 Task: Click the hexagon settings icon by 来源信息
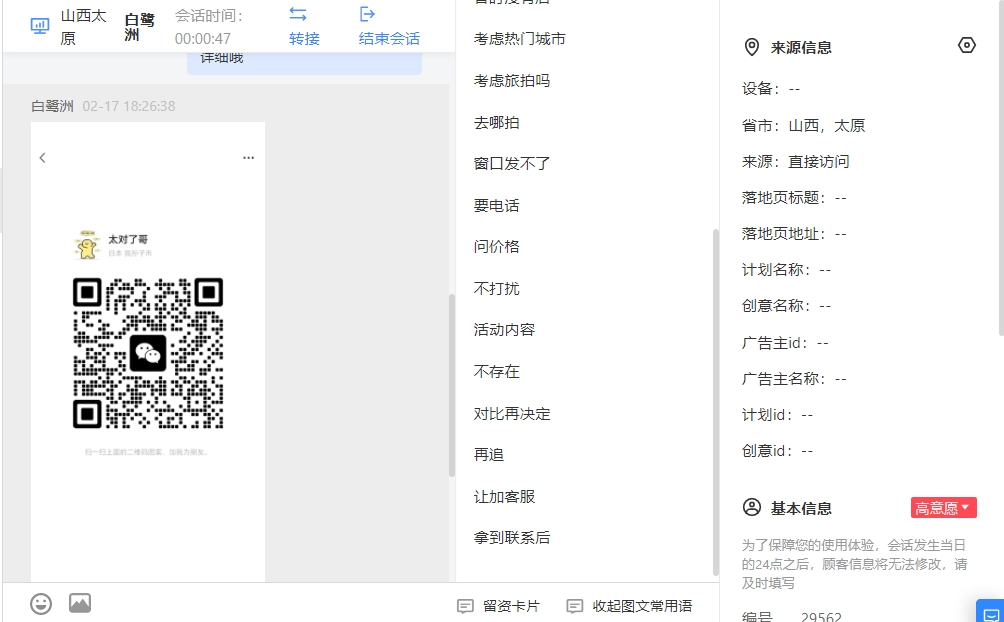(x=967, y=45)
